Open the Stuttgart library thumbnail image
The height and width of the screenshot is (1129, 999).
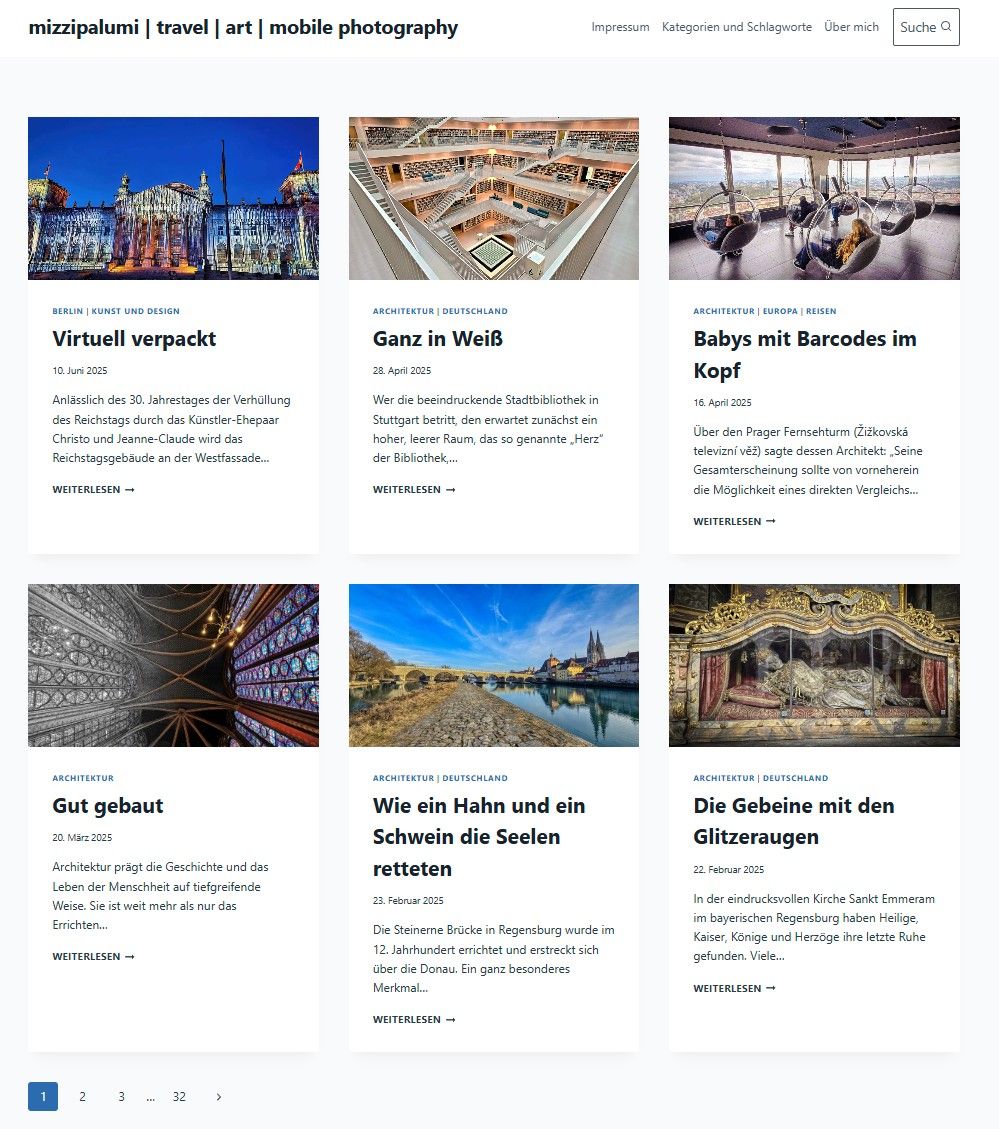click(493, 198)
